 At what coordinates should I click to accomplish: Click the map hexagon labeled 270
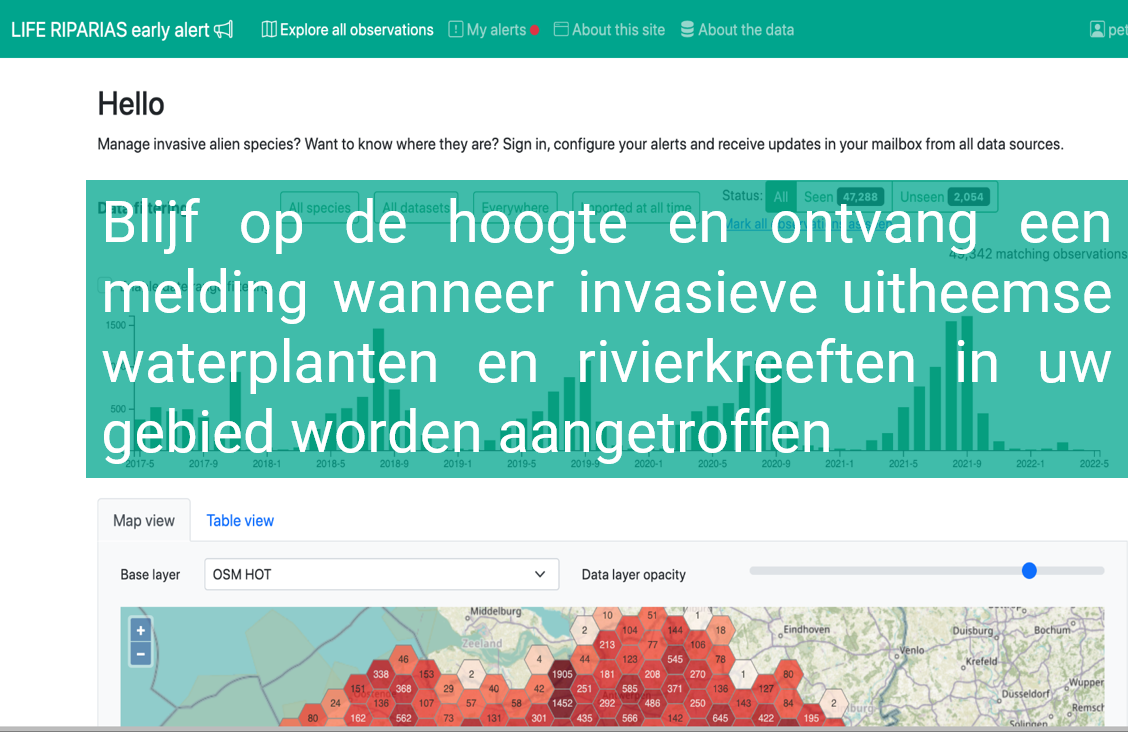698,674
